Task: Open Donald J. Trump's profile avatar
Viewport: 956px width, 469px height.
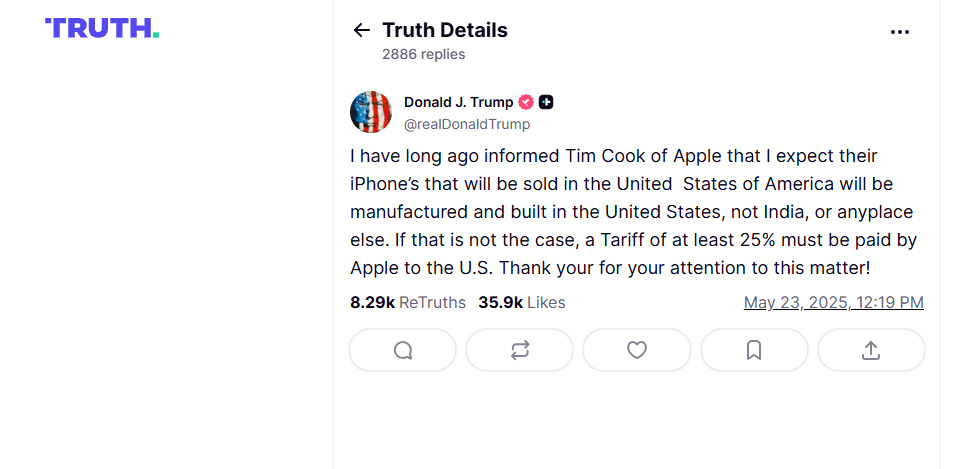Action: (x=371, y=112)
